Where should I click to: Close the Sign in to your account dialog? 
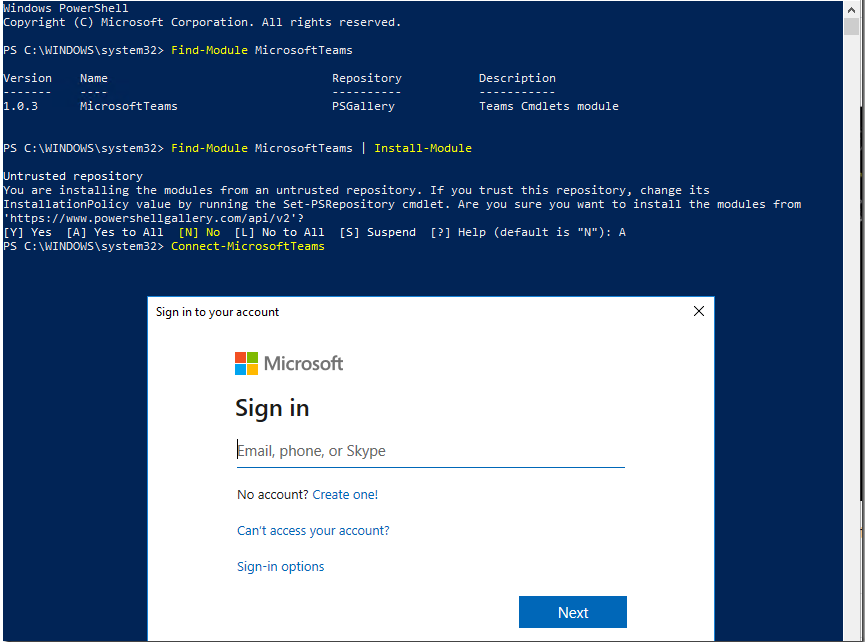pyautogui.click(x=698, y=312)
